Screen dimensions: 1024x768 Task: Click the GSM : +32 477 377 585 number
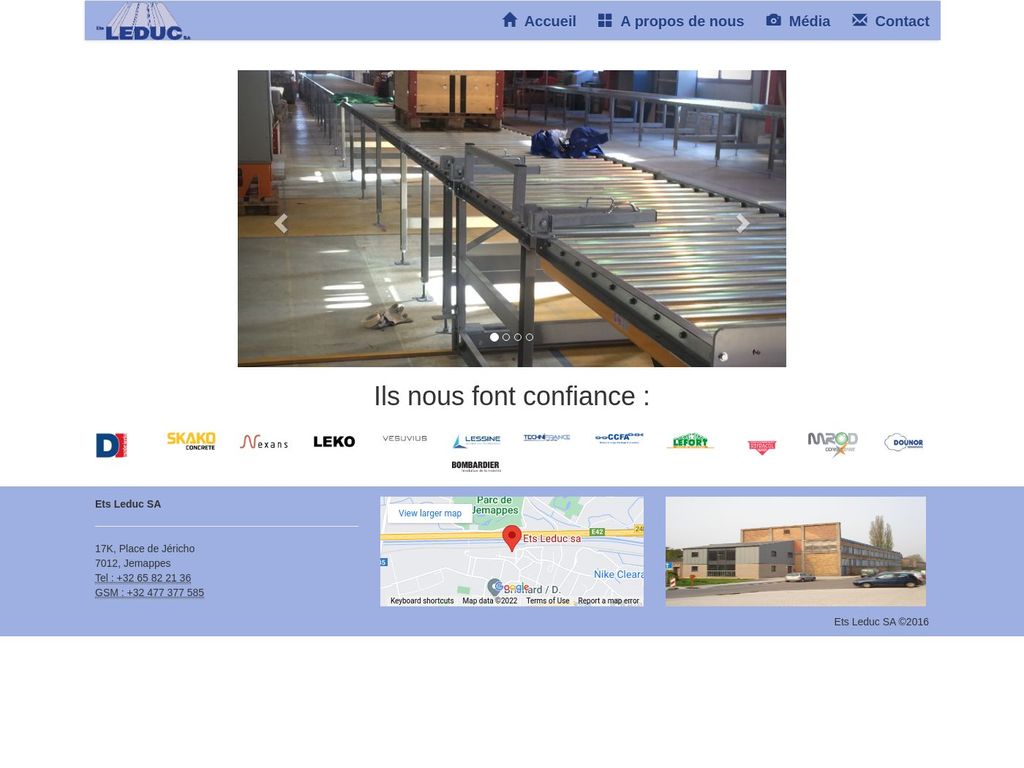(150, 592)
